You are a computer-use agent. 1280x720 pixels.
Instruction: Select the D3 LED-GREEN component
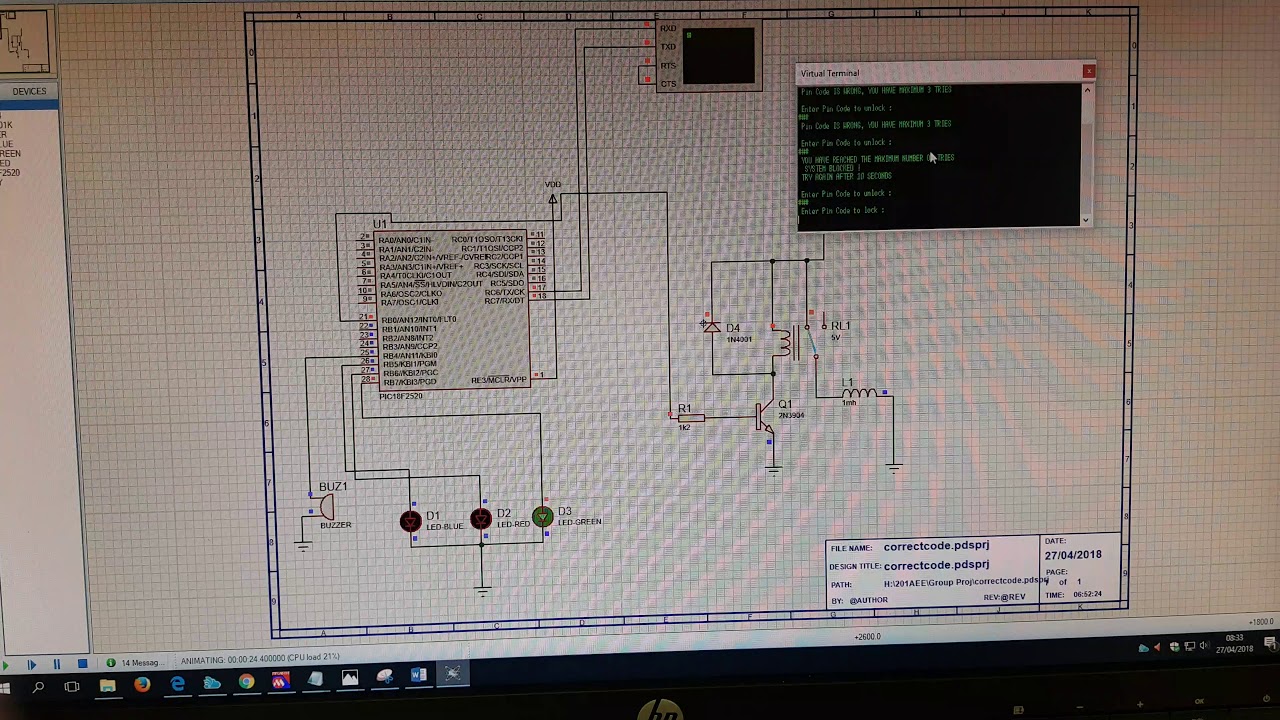click(x=542, y=516)
